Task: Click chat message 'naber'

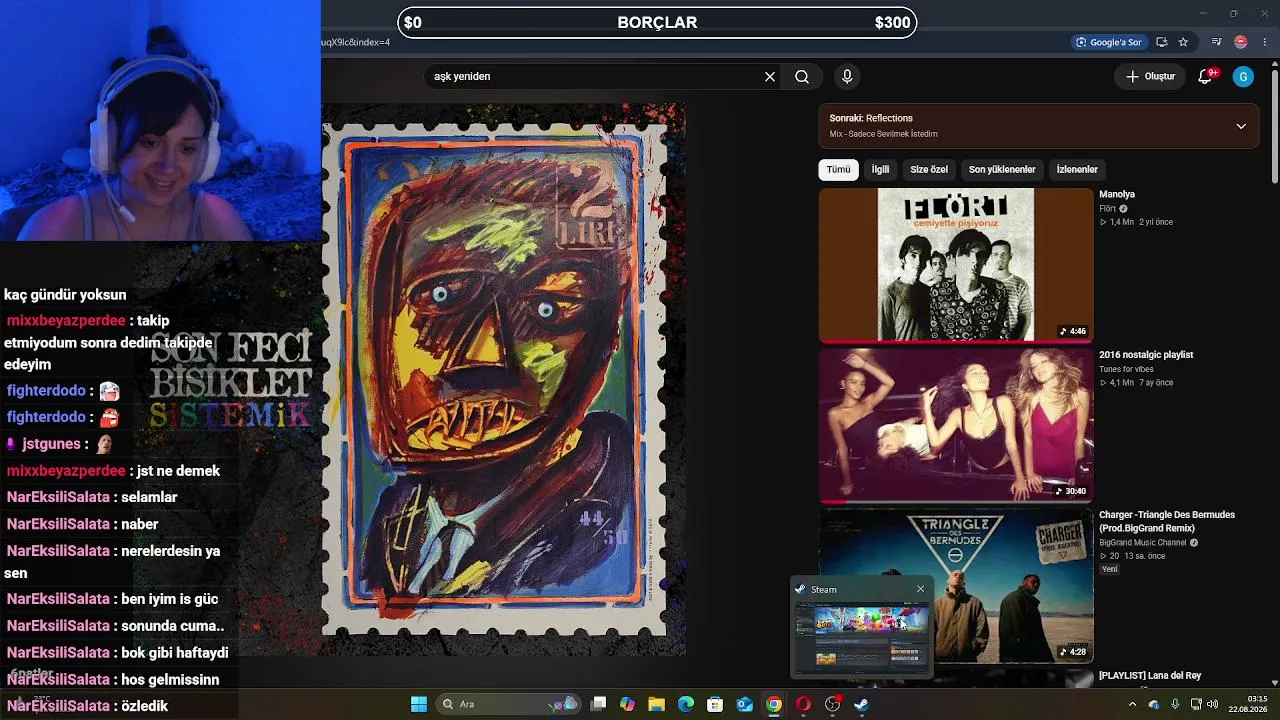Action: (139, 524)
